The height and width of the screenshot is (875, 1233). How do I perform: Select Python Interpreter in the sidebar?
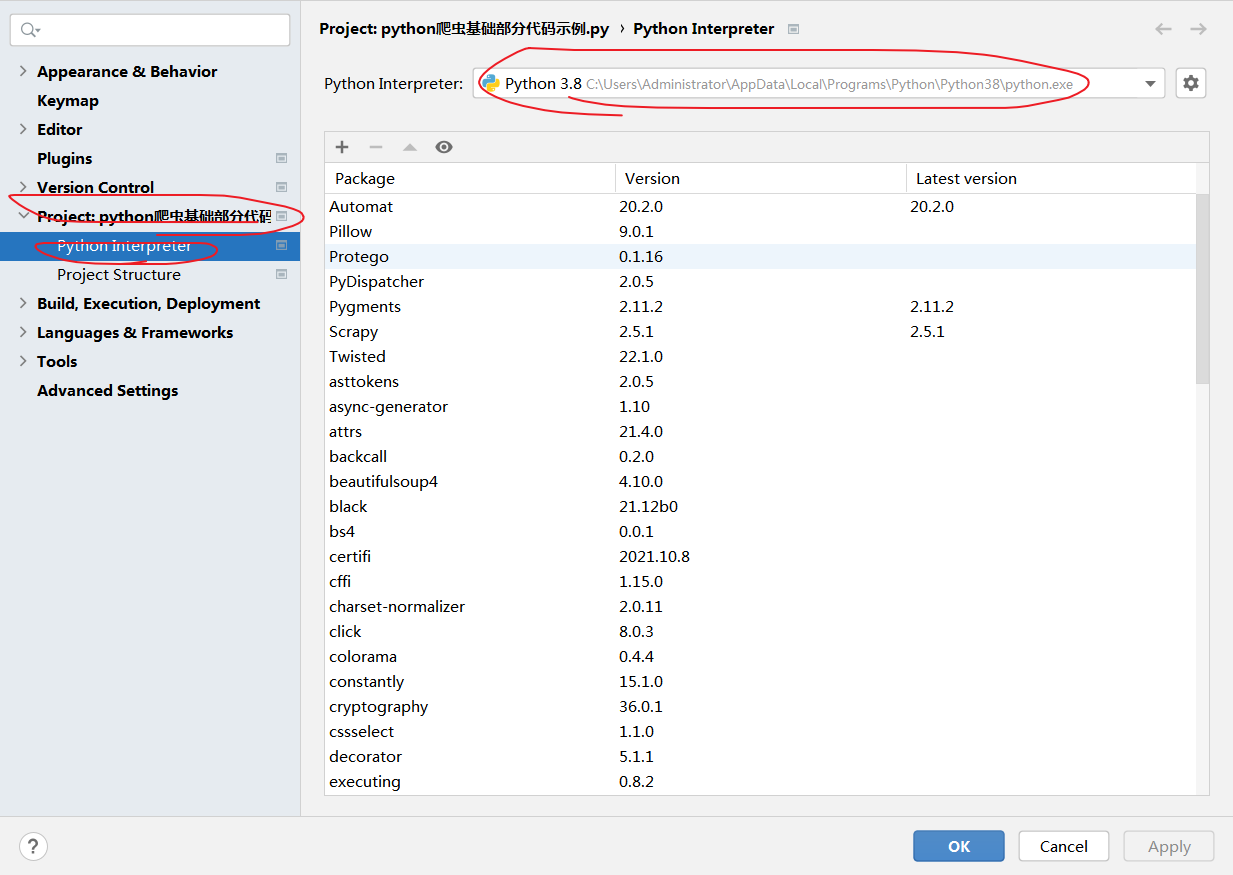pos(150,246)
